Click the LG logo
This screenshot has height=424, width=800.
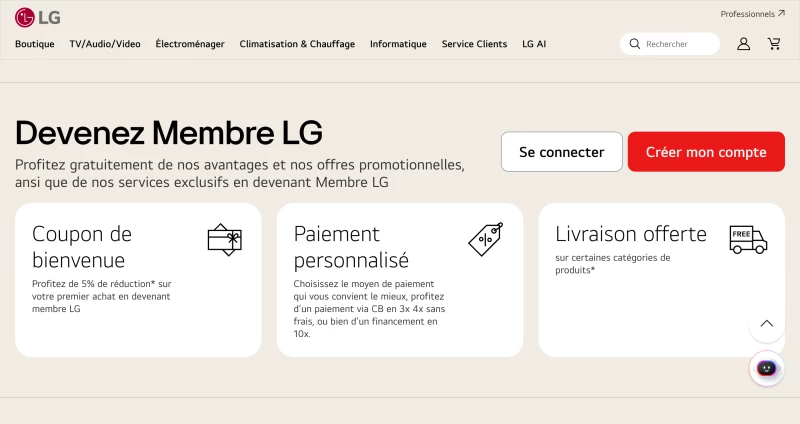click(x=38, y=17)
